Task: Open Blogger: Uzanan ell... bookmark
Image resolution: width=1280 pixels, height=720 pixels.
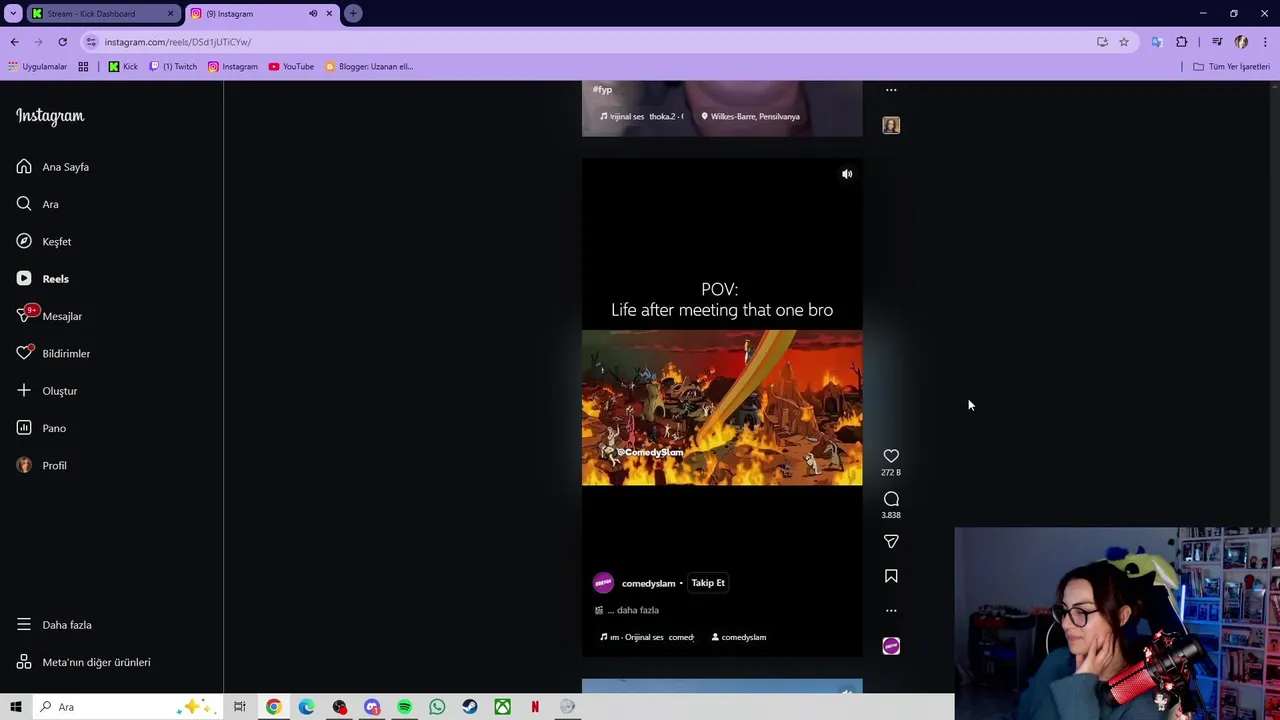Action: tap(369, 67)
